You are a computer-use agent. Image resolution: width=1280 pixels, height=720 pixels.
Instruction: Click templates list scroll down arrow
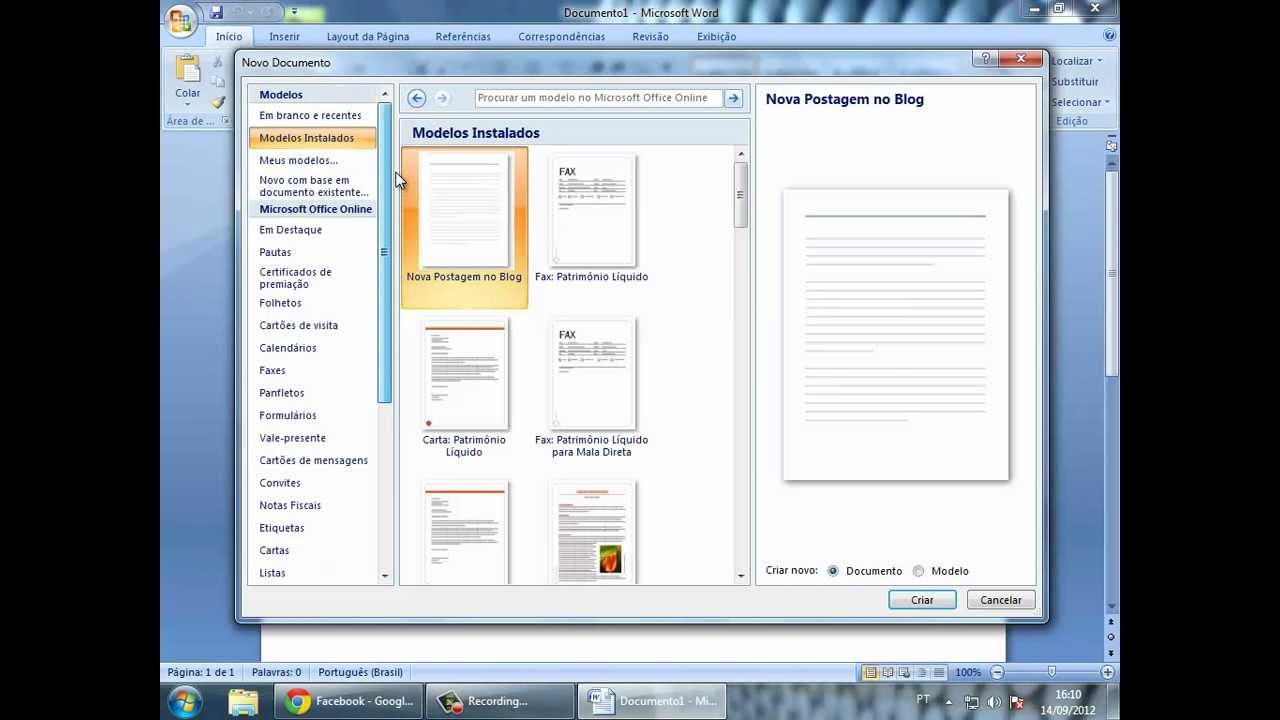[741, 576]
